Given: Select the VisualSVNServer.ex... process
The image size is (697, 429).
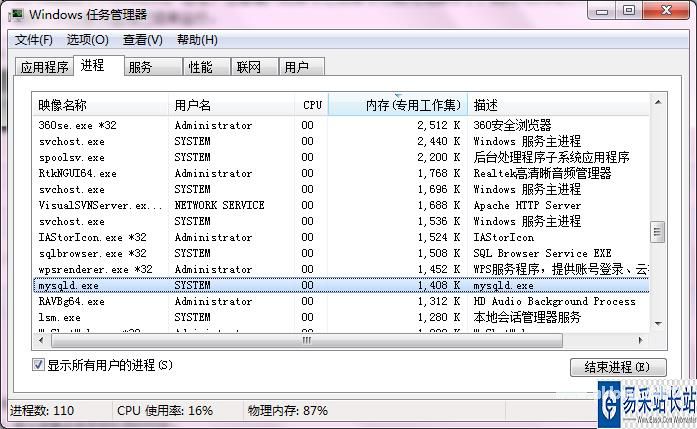Looking at the screenshot, I should coord(341,205).
